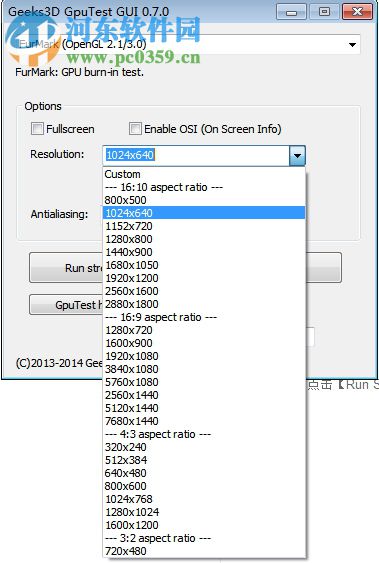This screenshot has height=563, width=379.
Task: Choose 3840x1080 resolution
Action: click(204, 369)
